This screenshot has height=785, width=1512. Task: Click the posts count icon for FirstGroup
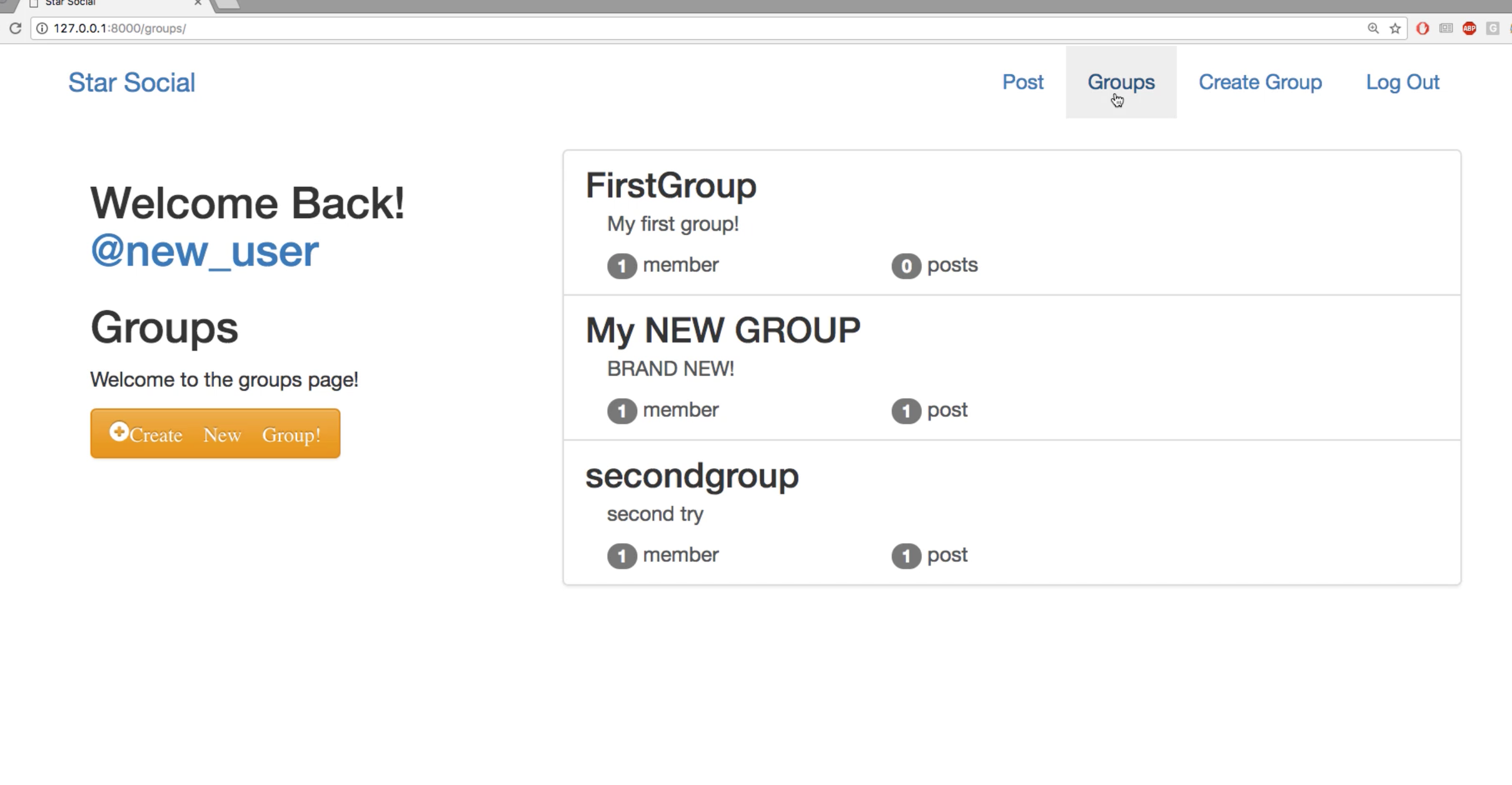click(x=905, y=264)
